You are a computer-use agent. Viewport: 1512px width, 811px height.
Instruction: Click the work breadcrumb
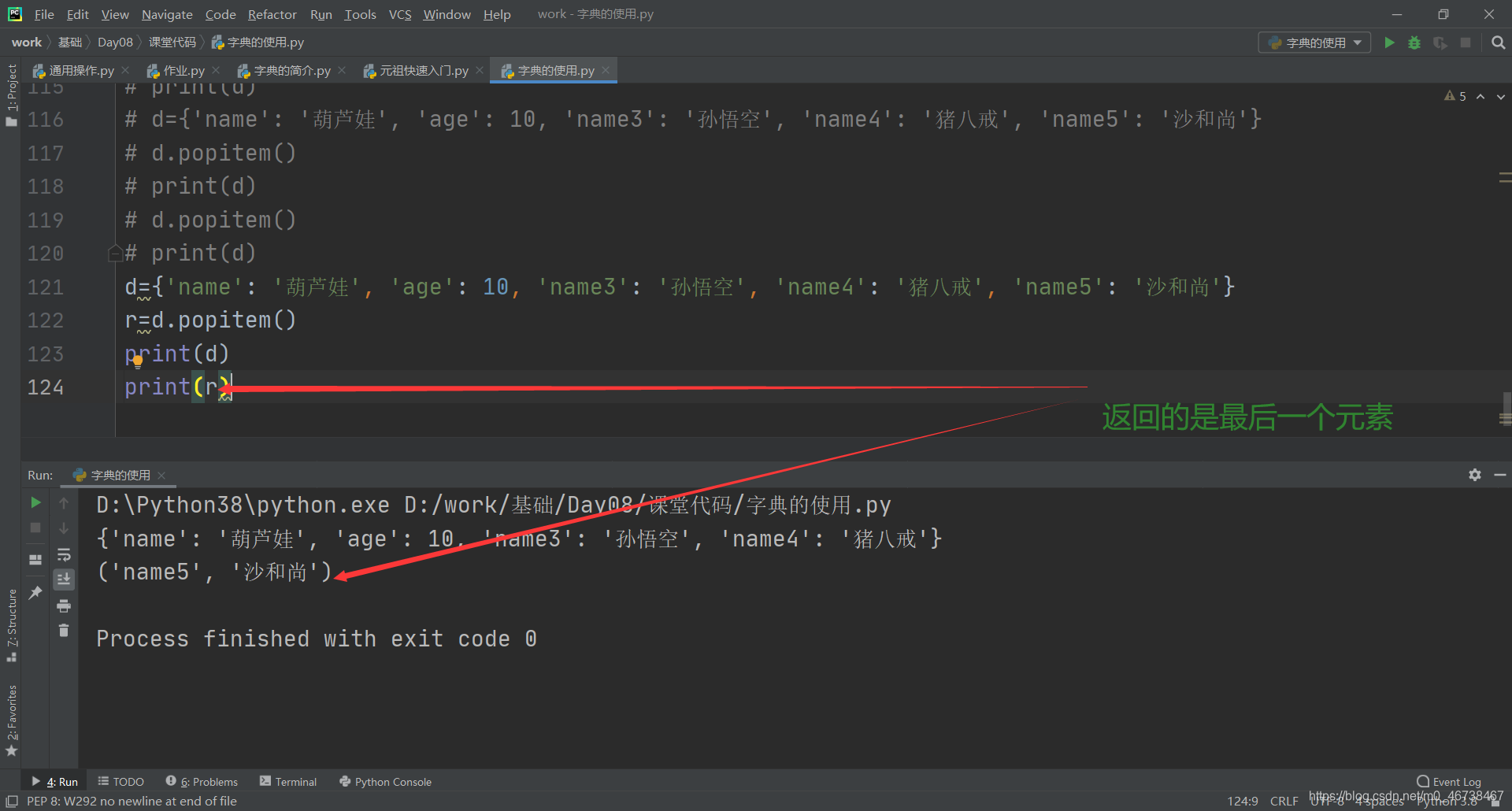[x=27, y=43]
